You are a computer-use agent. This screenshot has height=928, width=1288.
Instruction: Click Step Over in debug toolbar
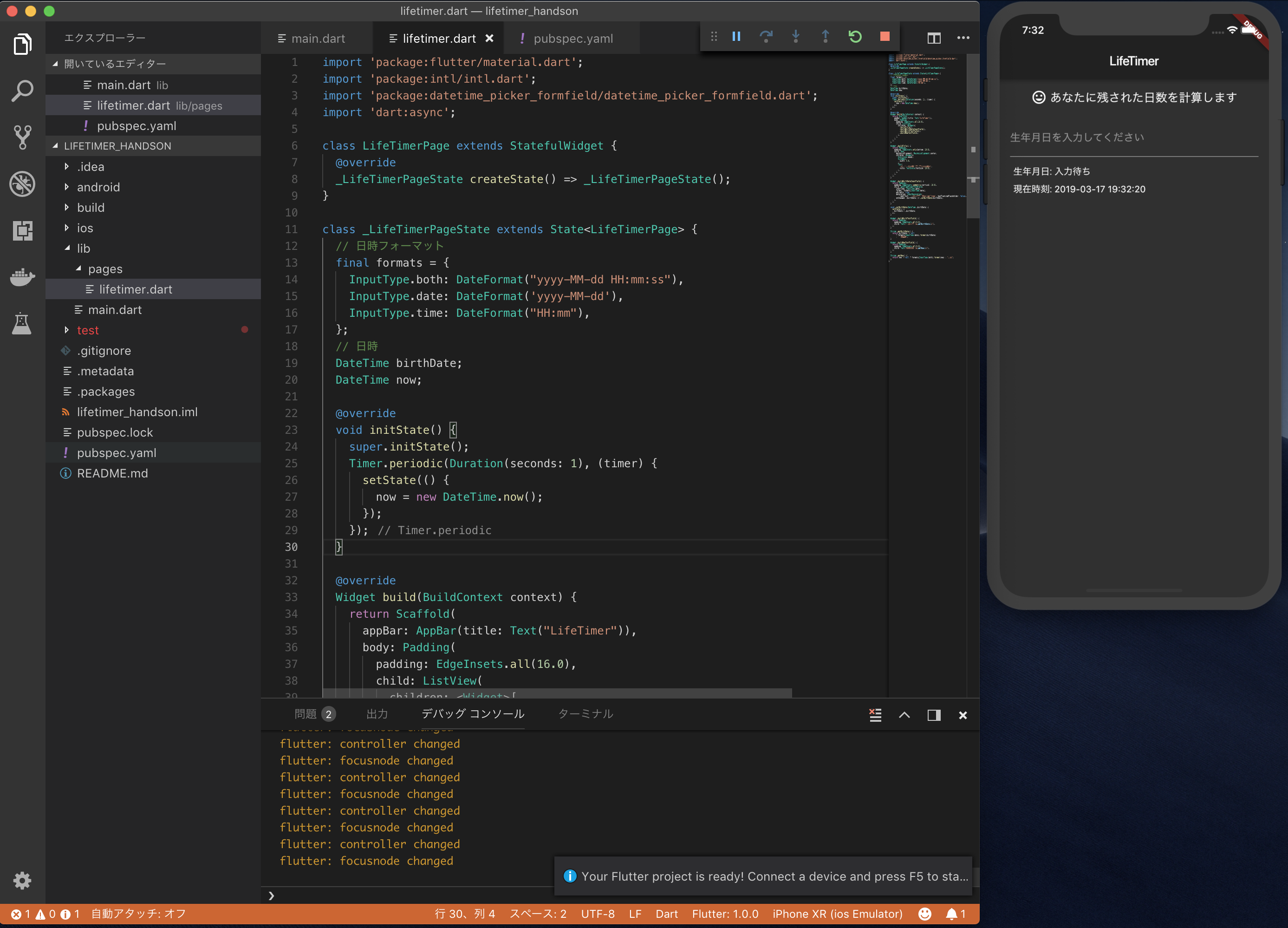(766, 37)
